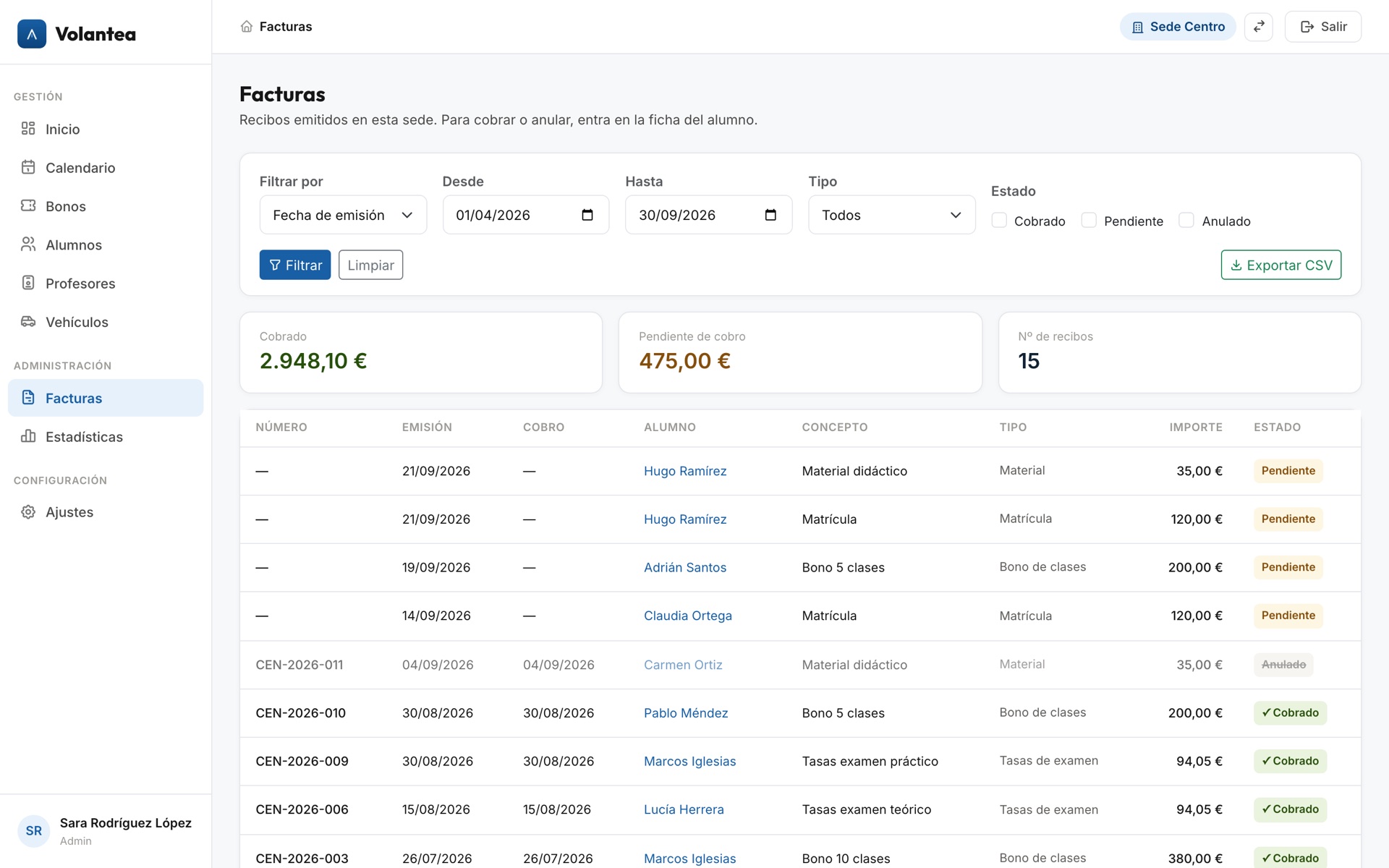
Task: Click the Bonos ticket icon in the sidebar
Action: [x=28, y=205]
